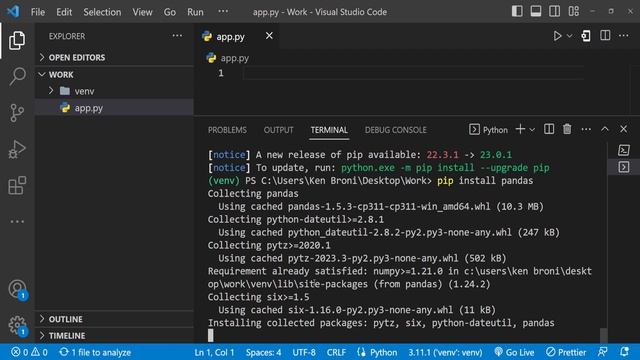640x360 pixels.
Task: Select the TERMINAL panel tab
Action: 329,130
